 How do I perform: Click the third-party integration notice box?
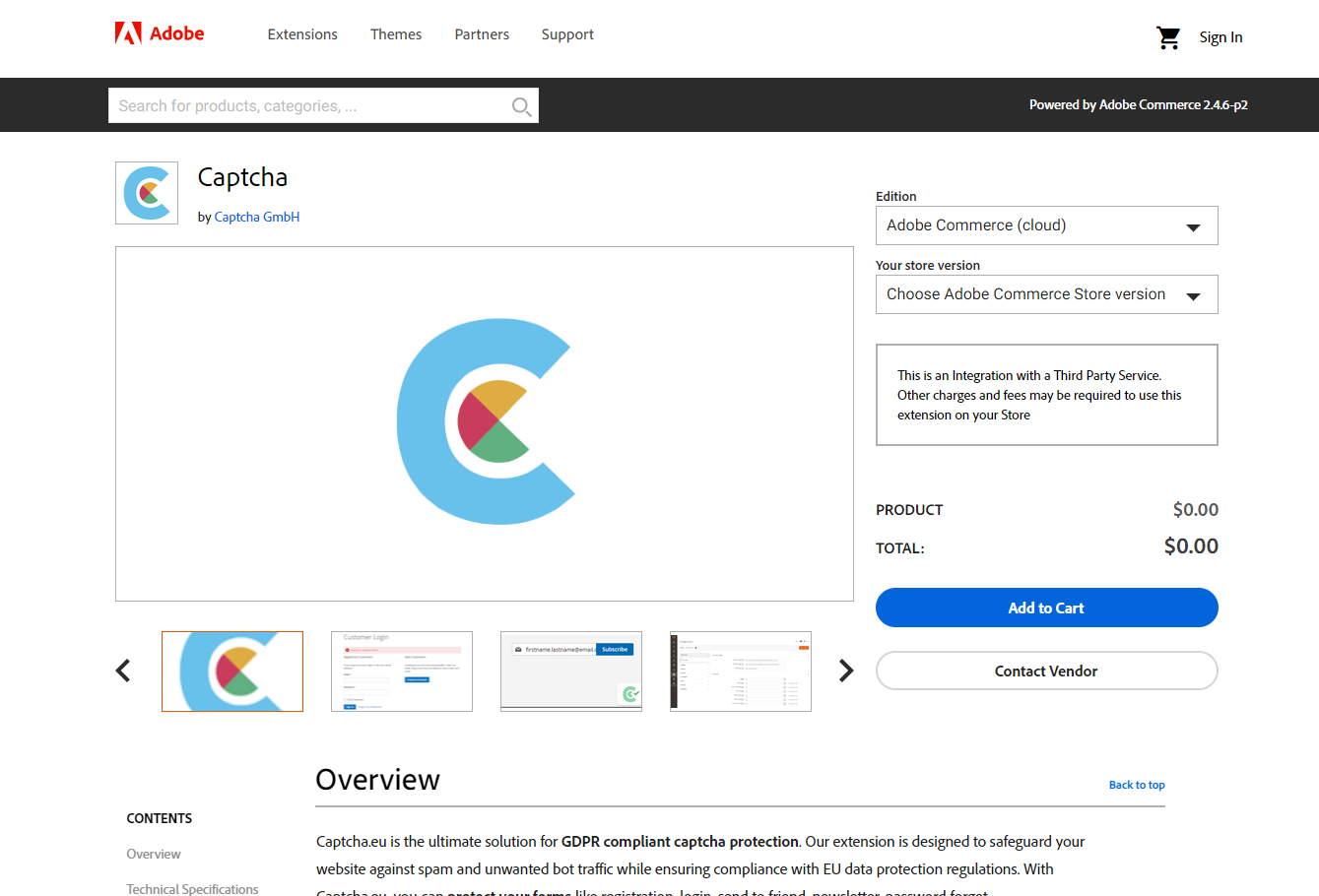1046,395
